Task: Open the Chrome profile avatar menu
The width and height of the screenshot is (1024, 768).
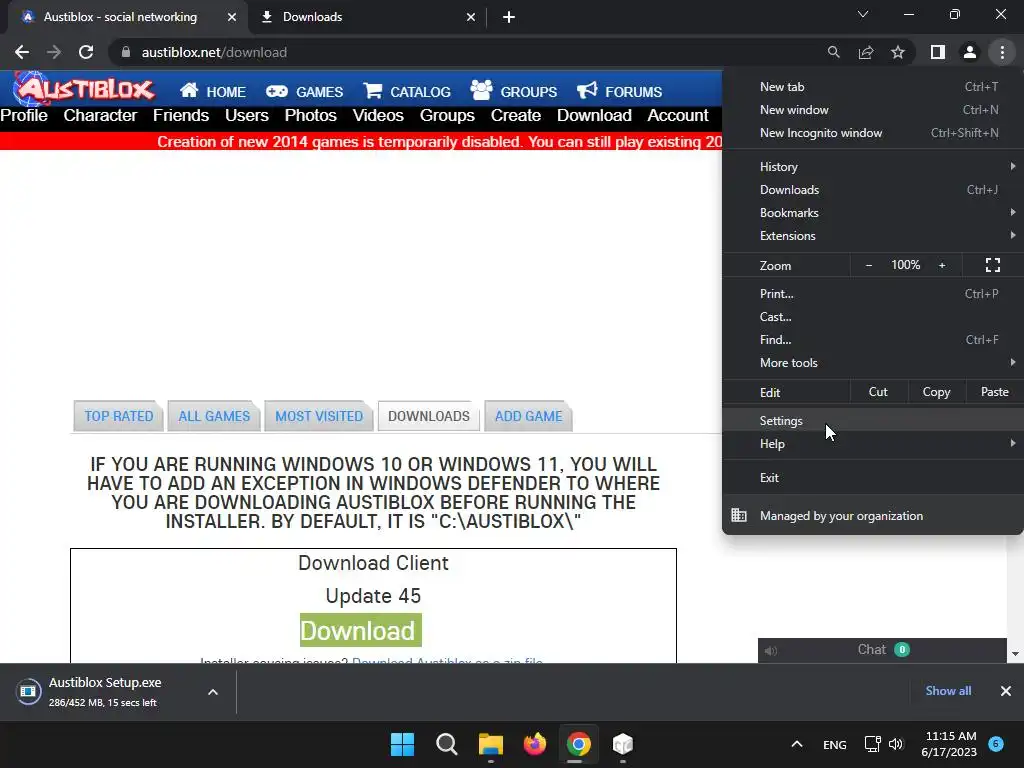Action: [970, 52]
